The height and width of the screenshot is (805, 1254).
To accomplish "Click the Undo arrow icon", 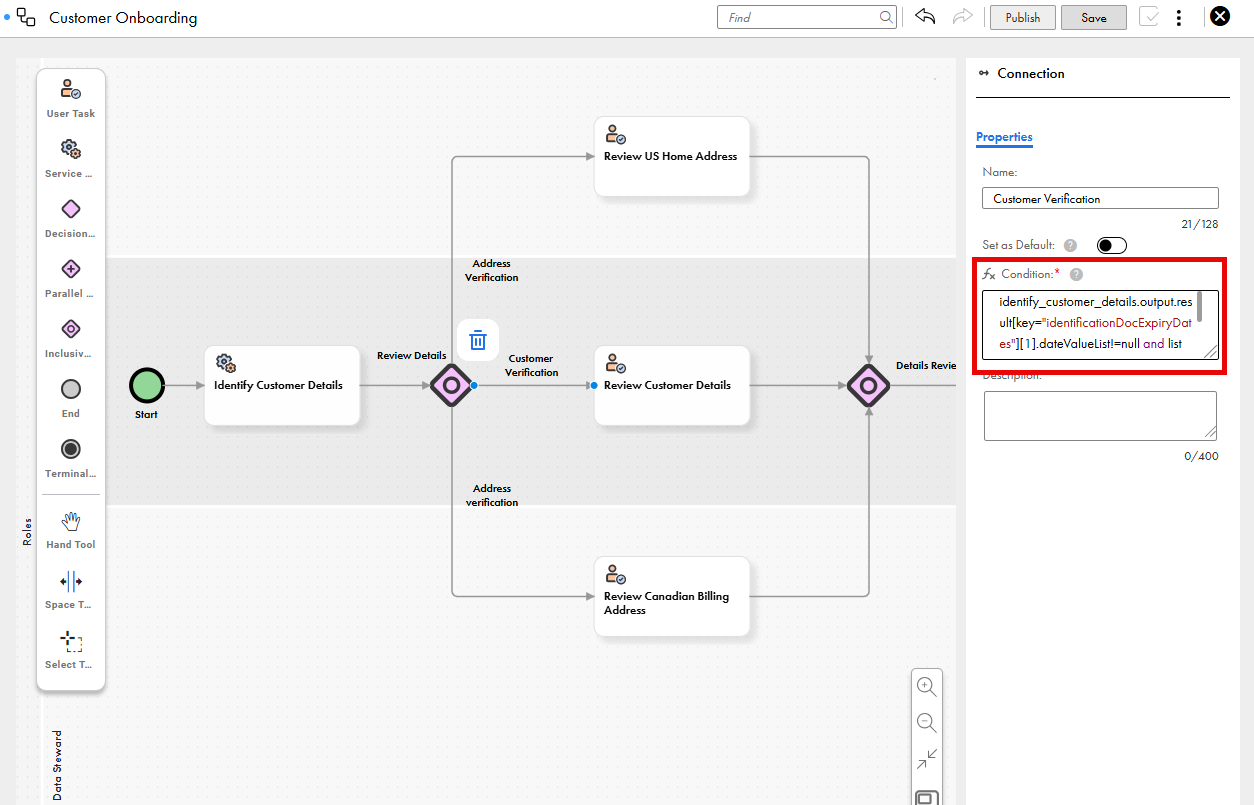I will pyautogui.click(x=925, y=17).
